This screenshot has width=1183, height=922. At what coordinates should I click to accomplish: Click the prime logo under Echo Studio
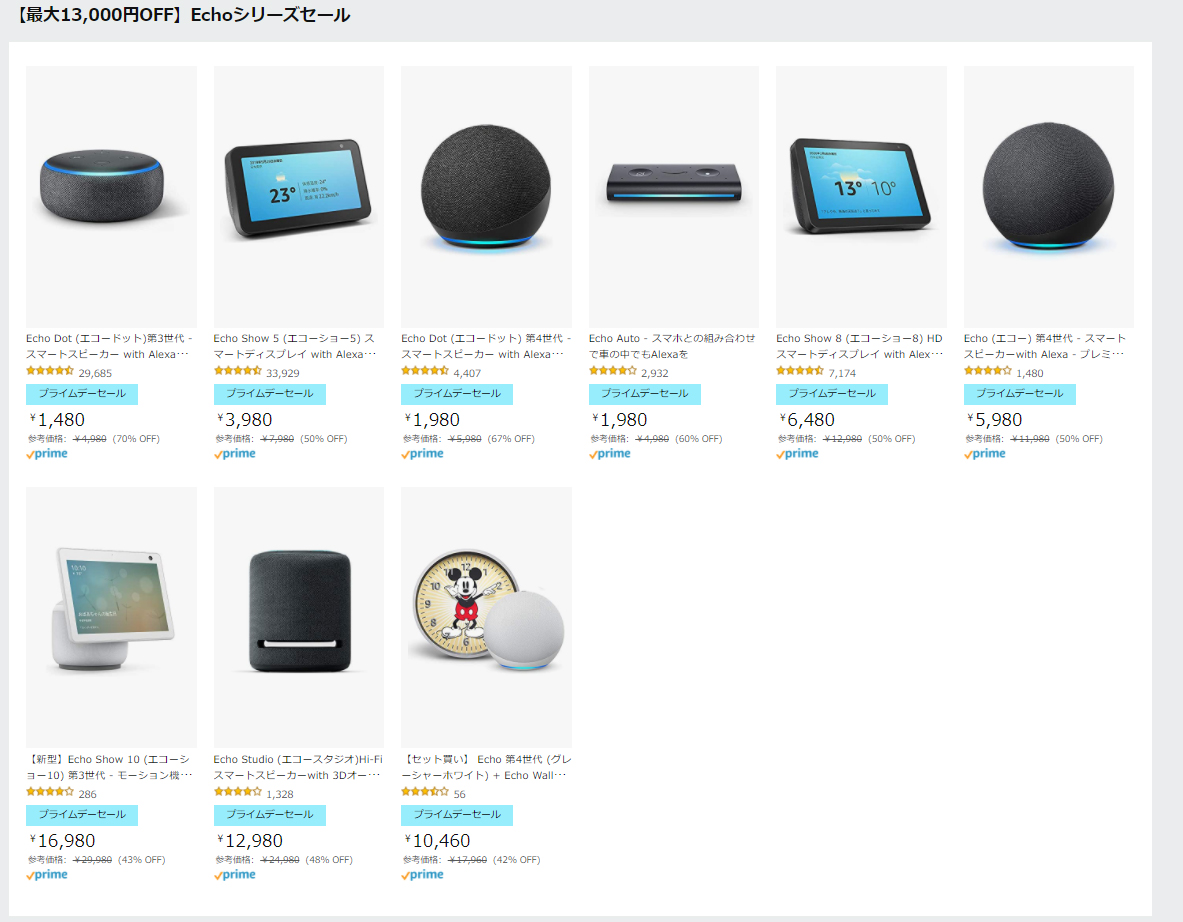pos(235,874)
